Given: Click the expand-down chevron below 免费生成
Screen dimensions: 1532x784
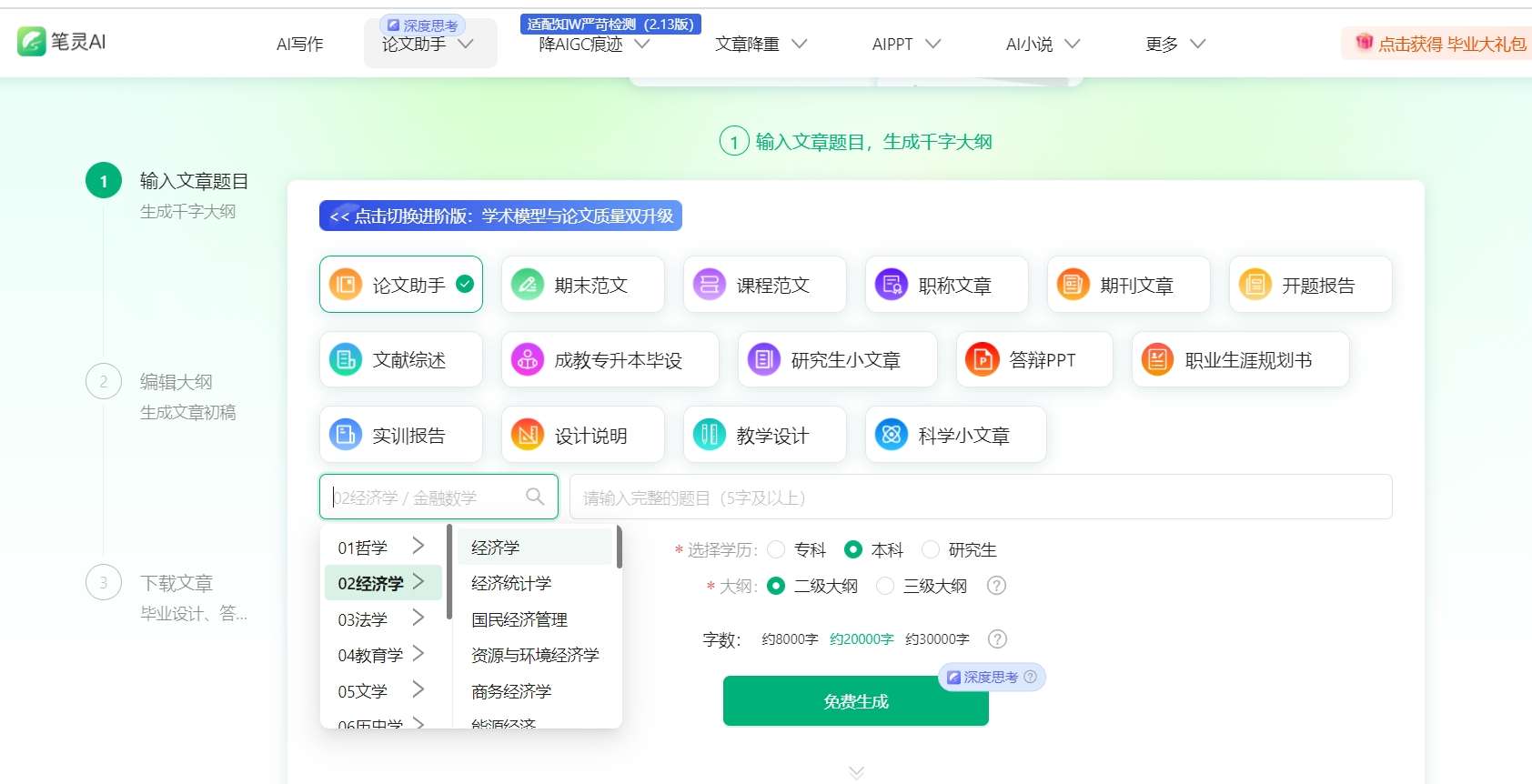Looking at the screenshot, I should coord(856,772).
